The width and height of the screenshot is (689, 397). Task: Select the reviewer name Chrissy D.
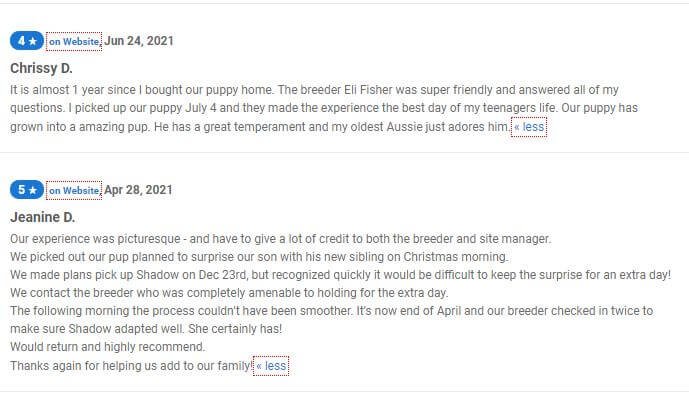tap(41, 68)
